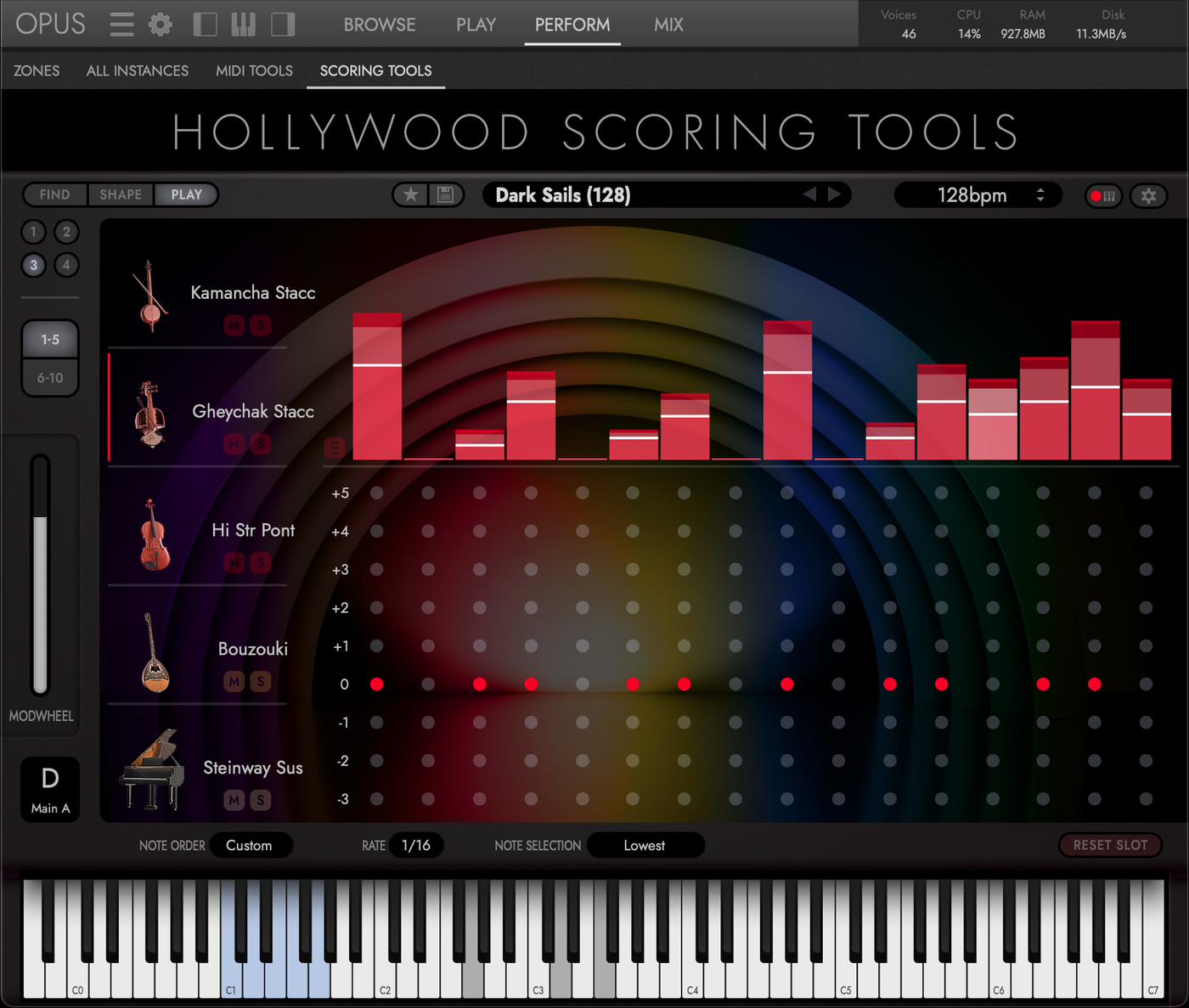The image size is (1189, 1008).
Task: Select slot 2 button
Action: pos(66,232)
